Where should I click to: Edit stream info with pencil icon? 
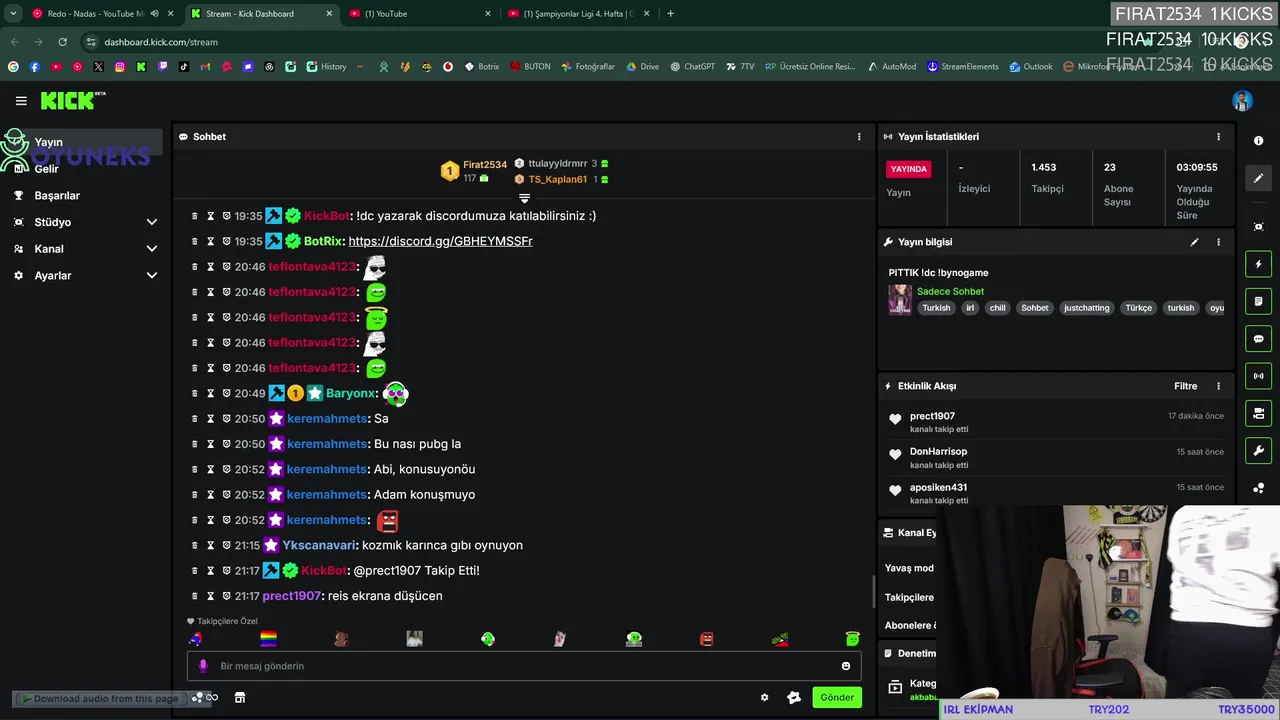pyautogui.click(x=1194, y=242)
